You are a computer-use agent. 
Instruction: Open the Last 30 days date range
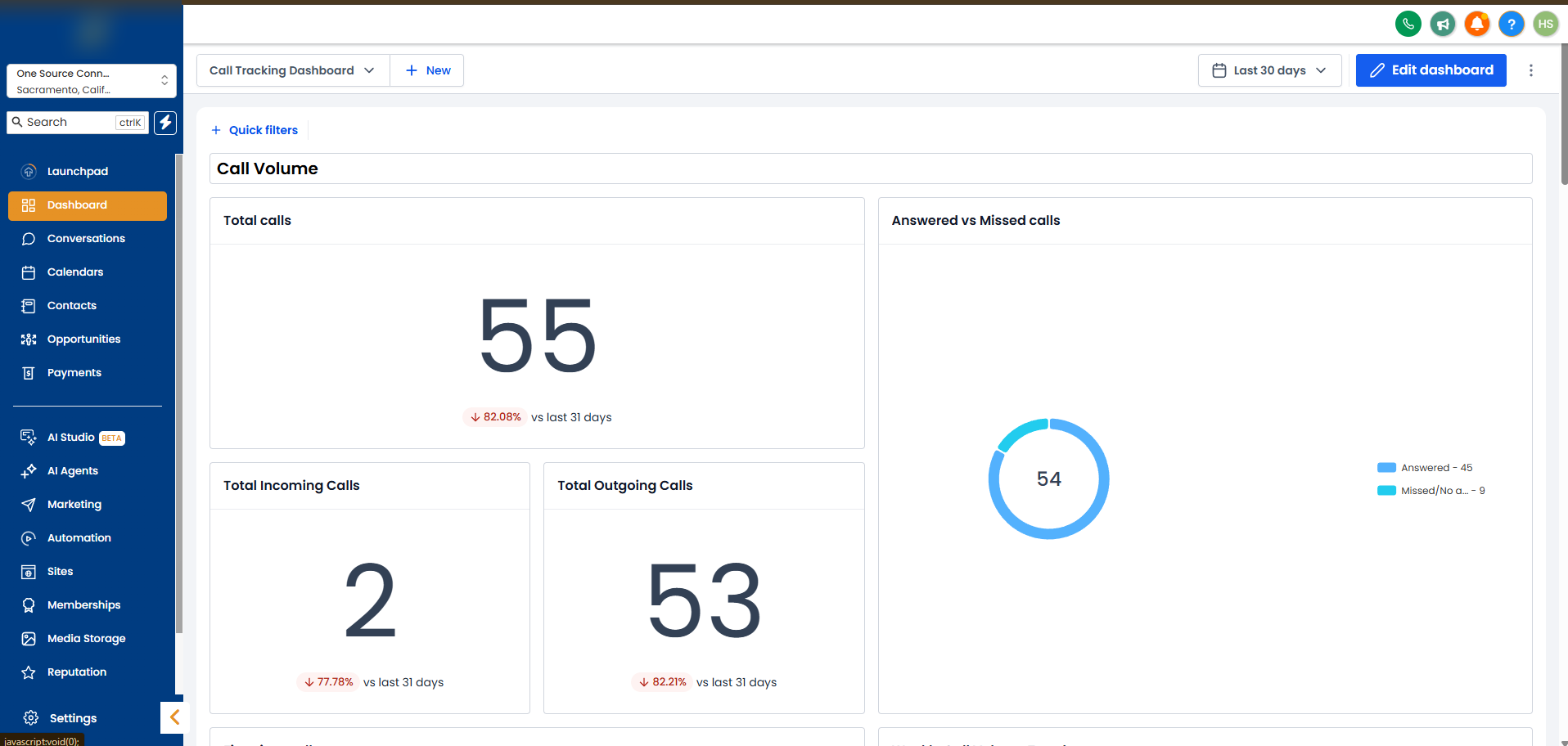pos(1269,70)
